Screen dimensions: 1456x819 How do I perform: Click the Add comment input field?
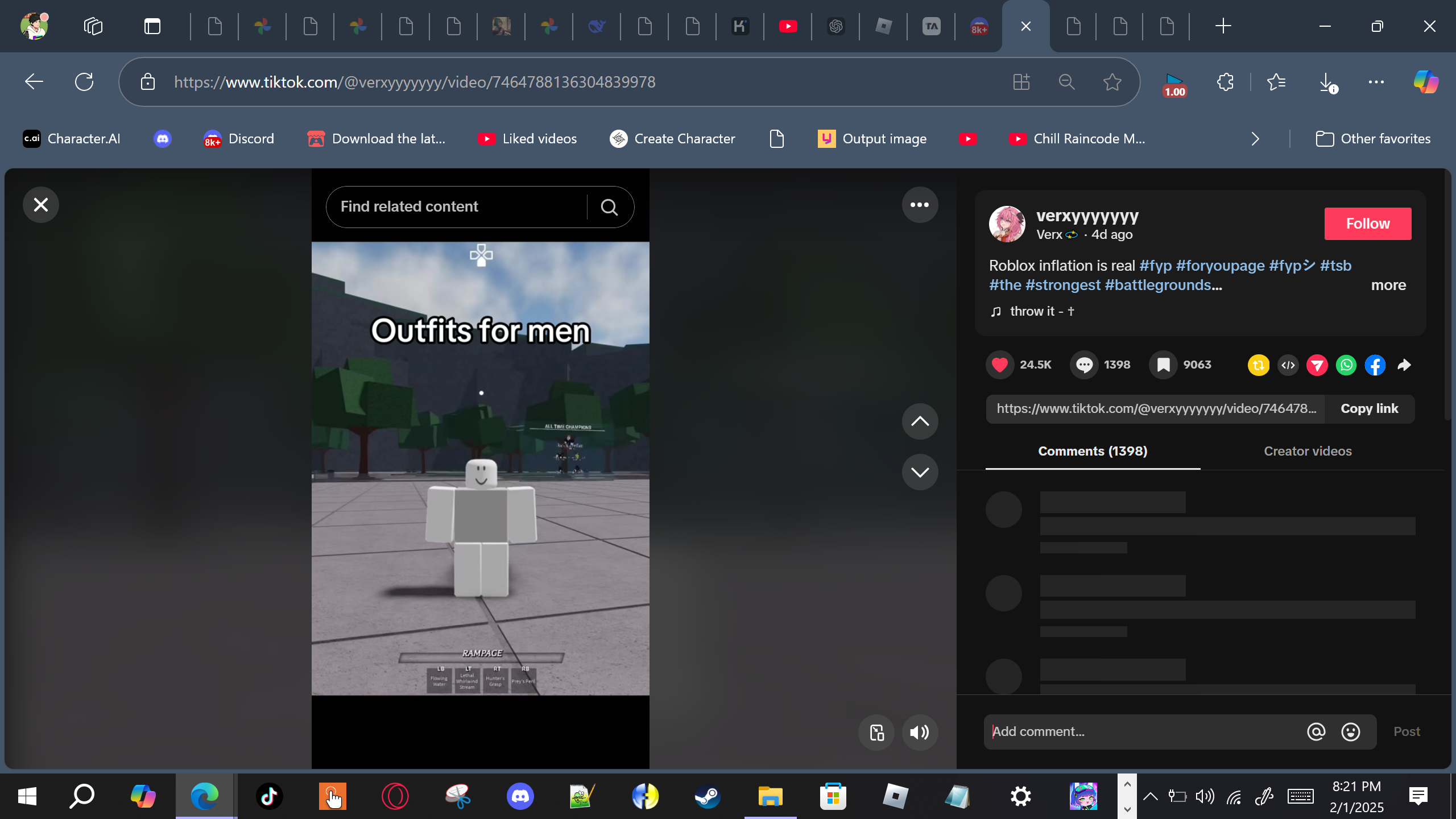click(1143, 731)
